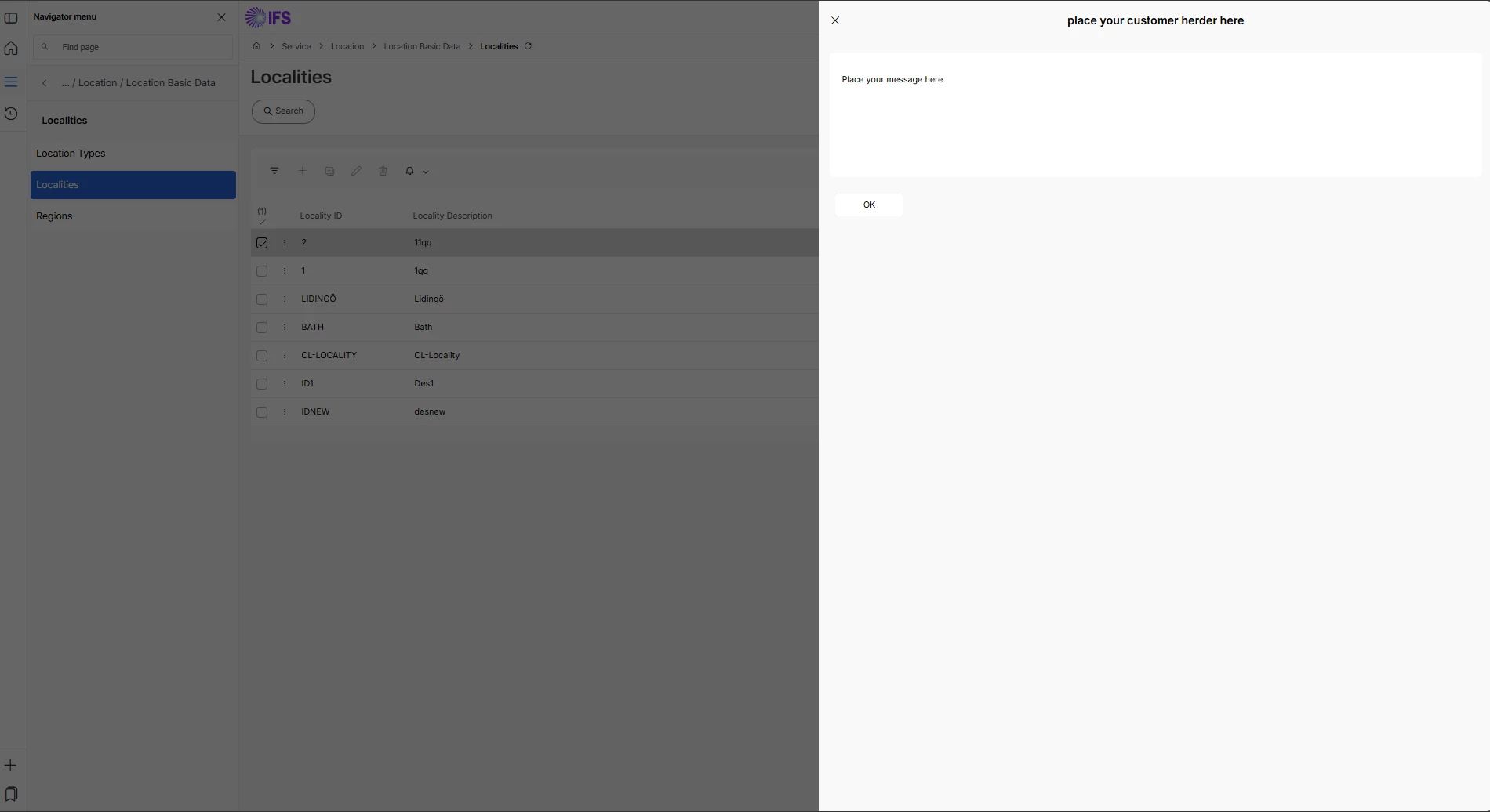
Task: Click the Service breadcrumb
Action: pyautogui.click(x=296, y=46)
